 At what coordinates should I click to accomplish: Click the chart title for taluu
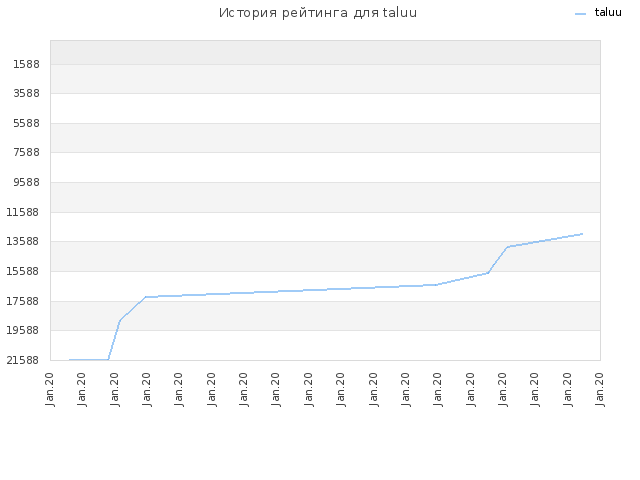[318, 13]
